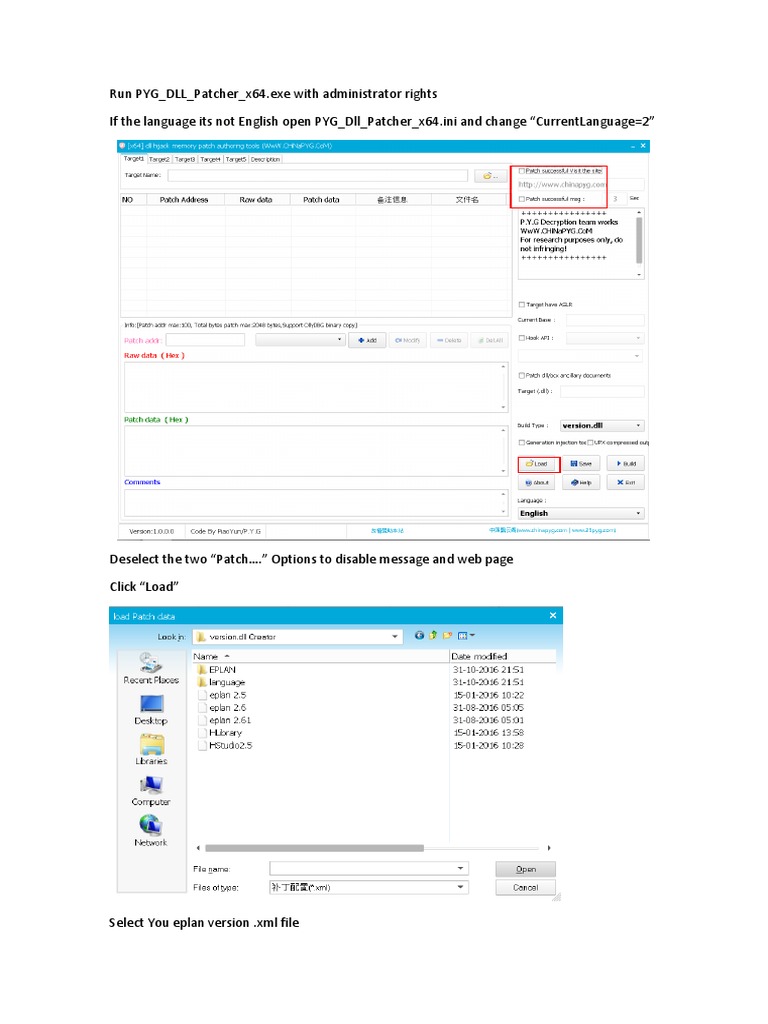Enable 'Target have ASLR' checkbox
768x1024 pixels.
click(522, 304)
